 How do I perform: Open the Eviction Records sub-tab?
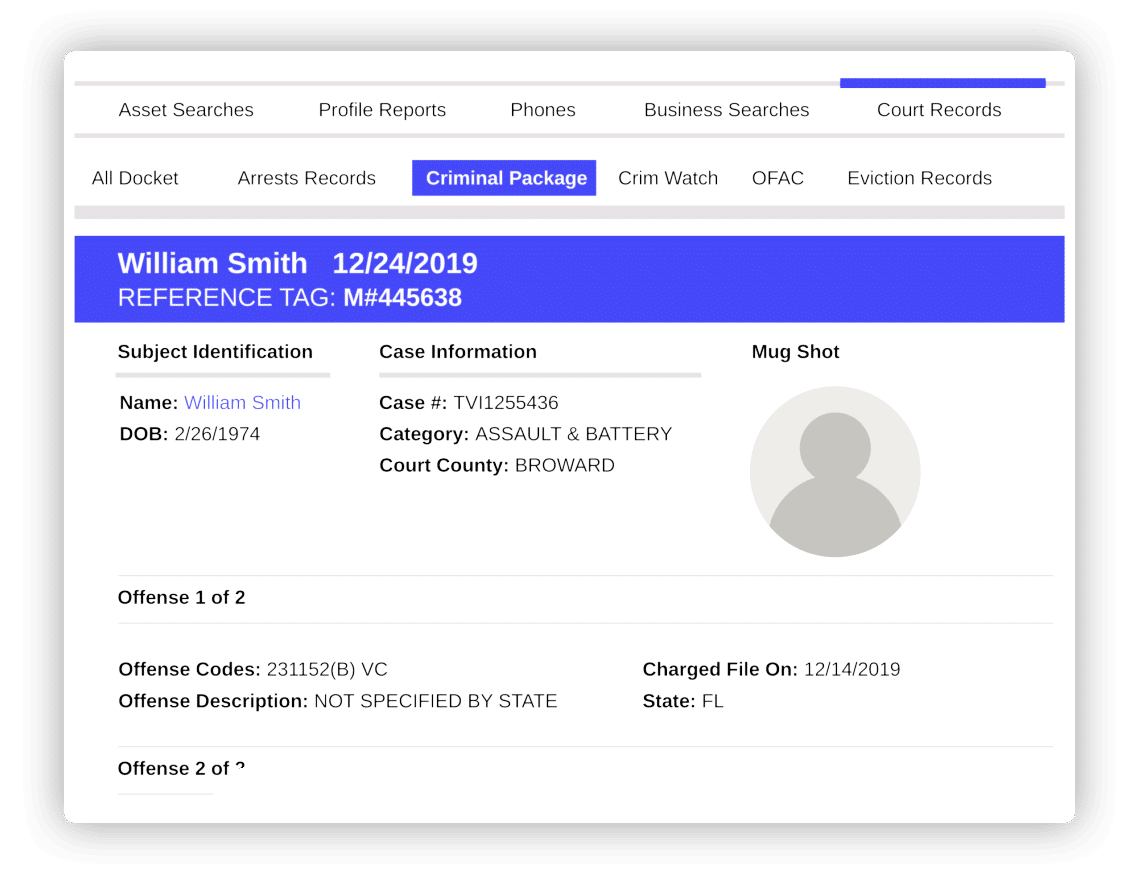click(x=919, y=178)
